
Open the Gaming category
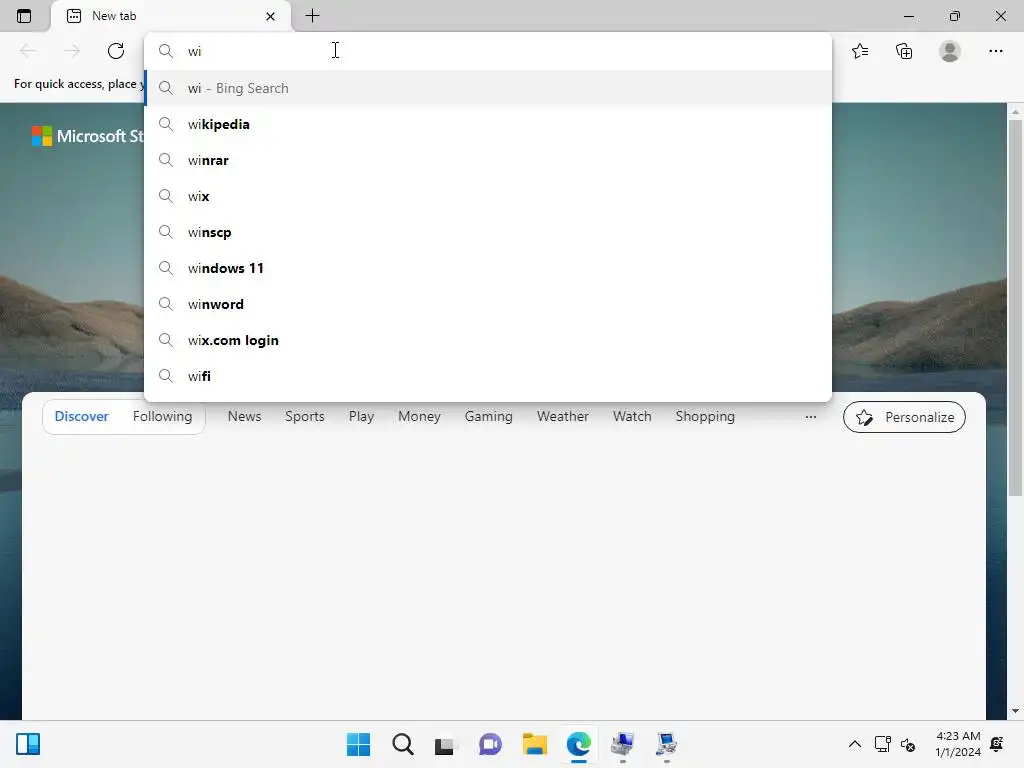pos(488,417)
